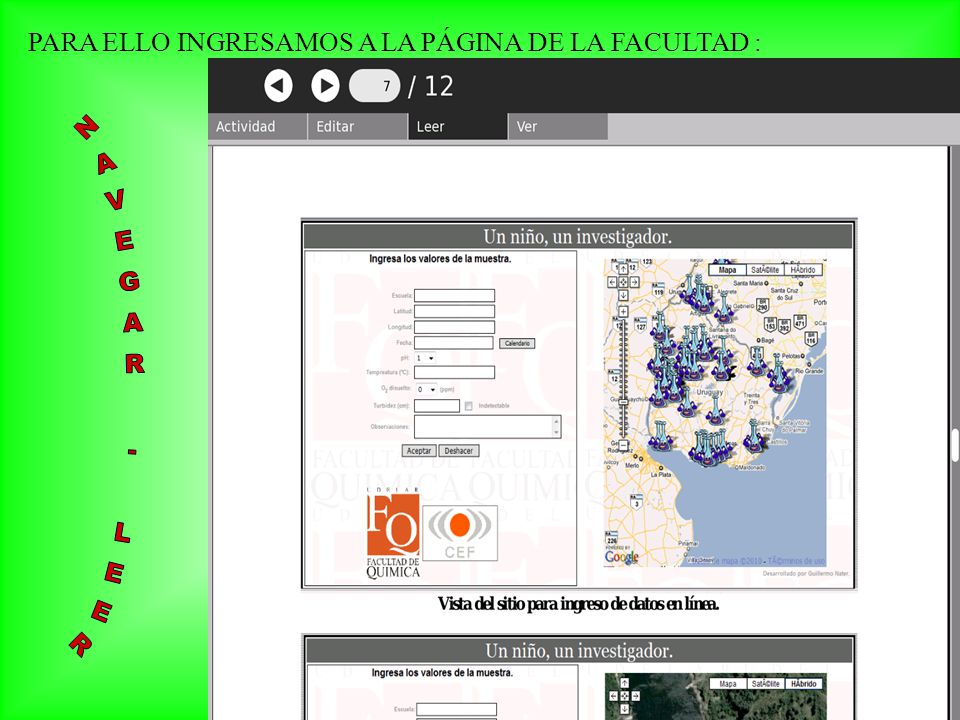Viewport: 960px width, 720px height.
Task: Click the Facultad de Química FQ logo
Action: pyautogui.click(x=393, y=534)
